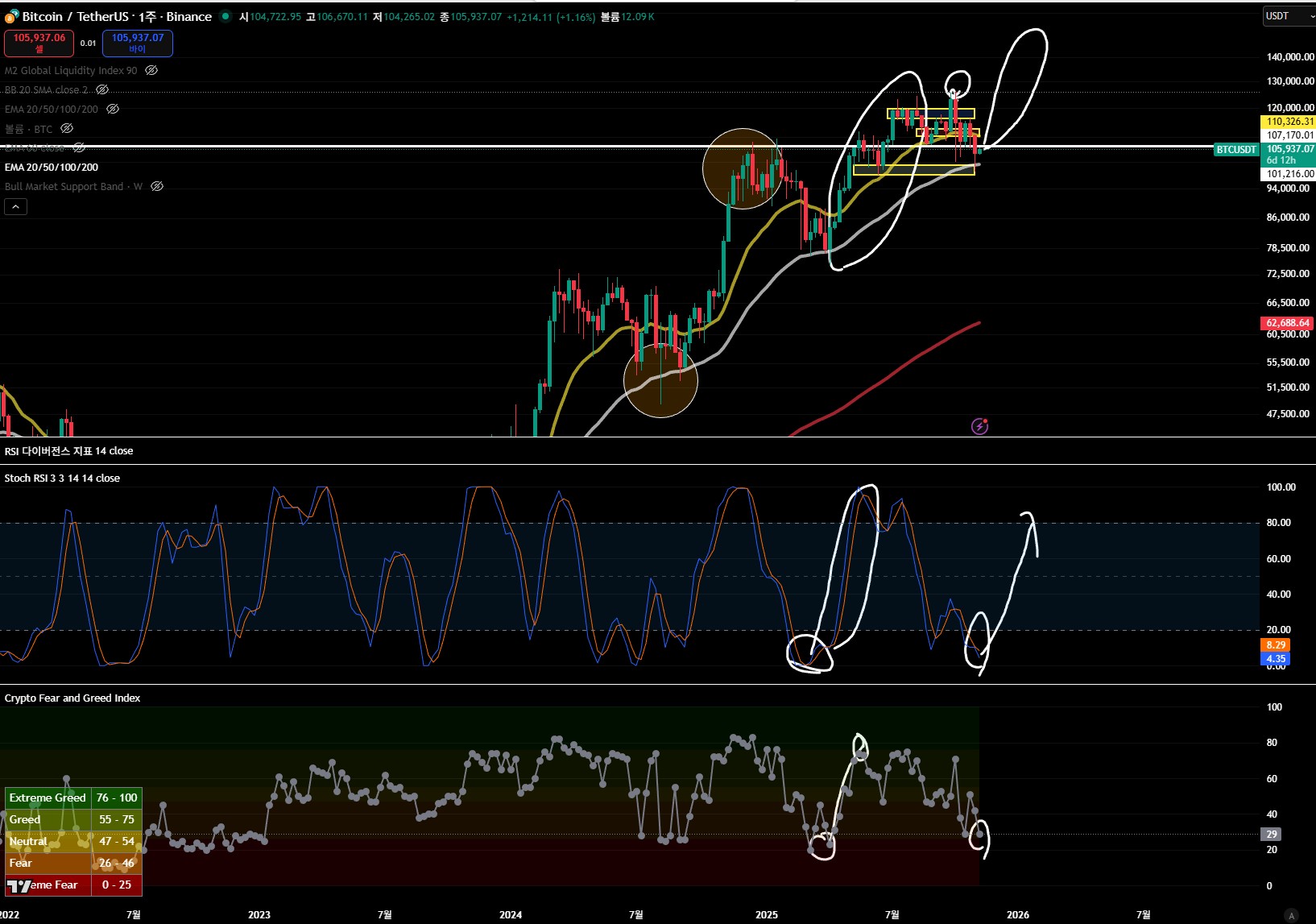Click the red sell button 105,937.06
This screenshot has width=1316, height=924.
click(39, 43)
